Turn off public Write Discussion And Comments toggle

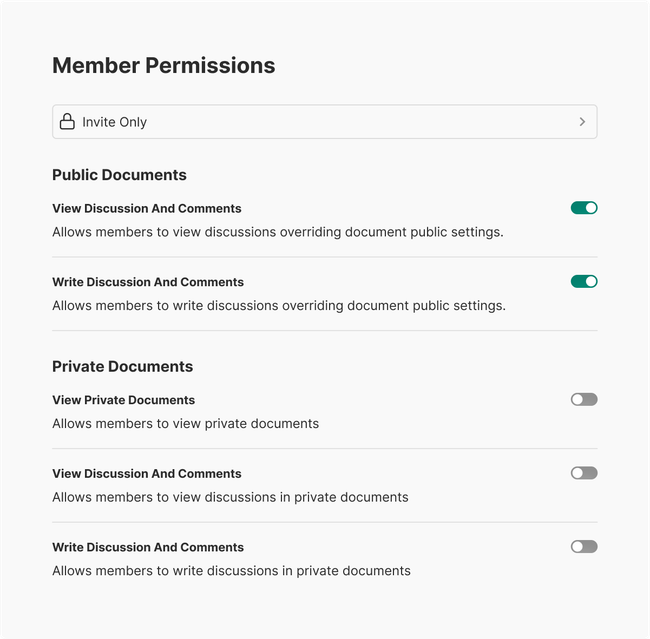[x=584, y=282]
